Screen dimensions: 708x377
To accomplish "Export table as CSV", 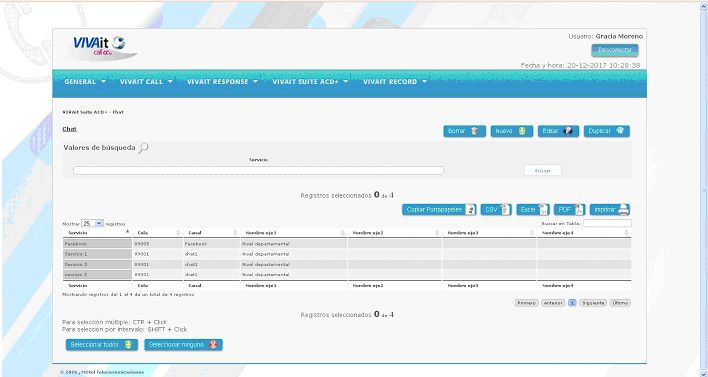I will point(496,209).
